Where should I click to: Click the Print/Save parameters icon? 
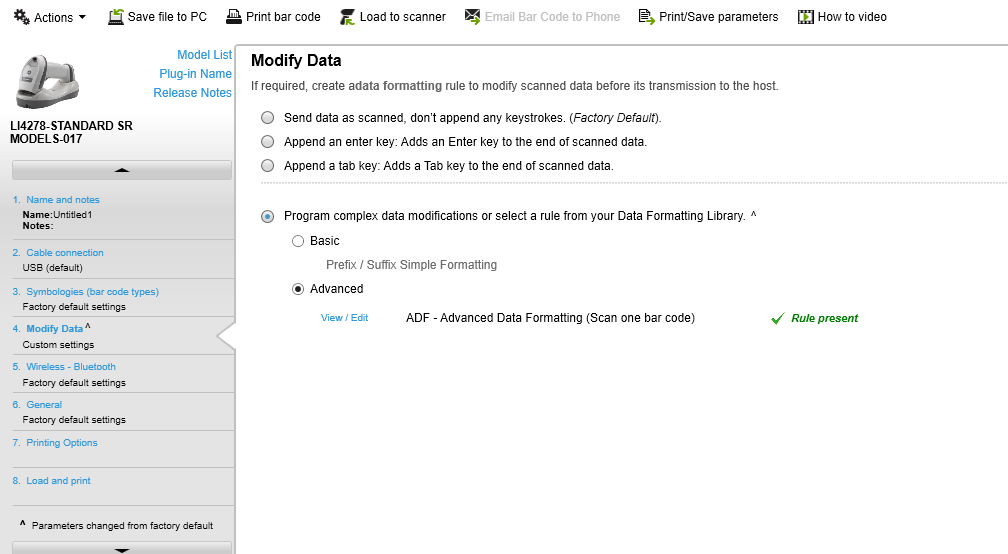[646, 17]
